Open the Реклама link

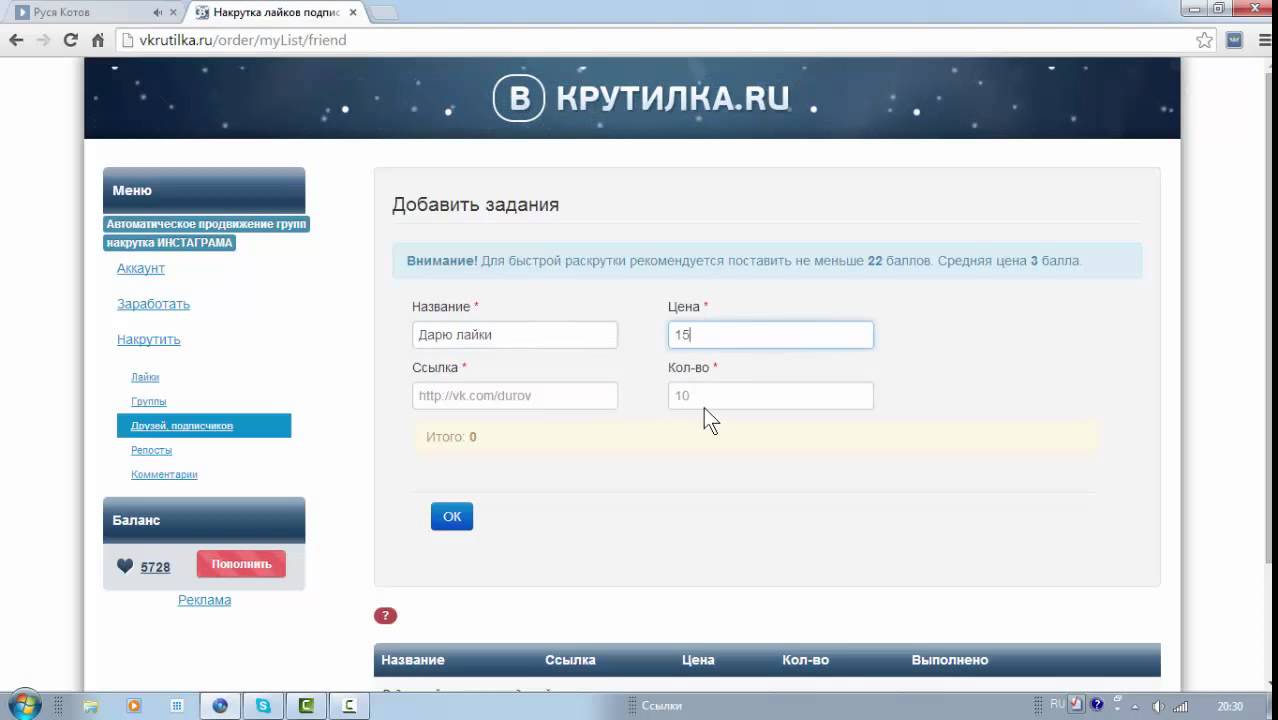tap(204, 600)
